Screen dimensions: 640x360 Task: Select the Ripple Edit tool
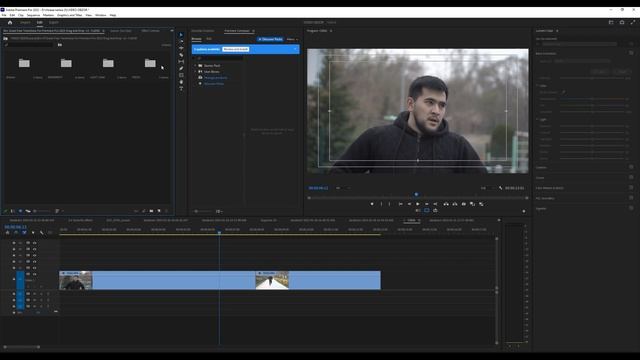[x=181, y=48]
